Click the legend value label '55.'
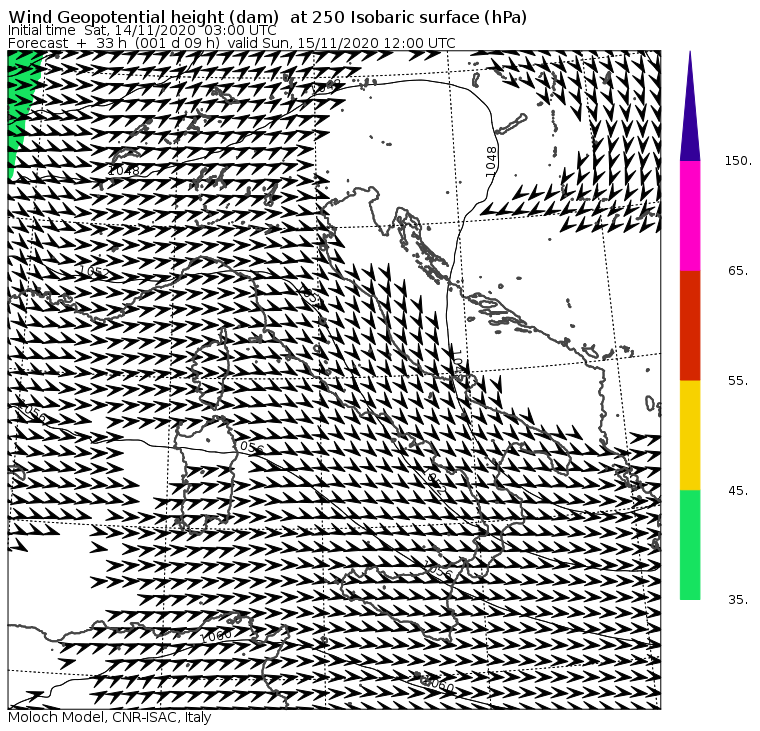The height and width of the screenshot is (731, 760). (738, 381)
